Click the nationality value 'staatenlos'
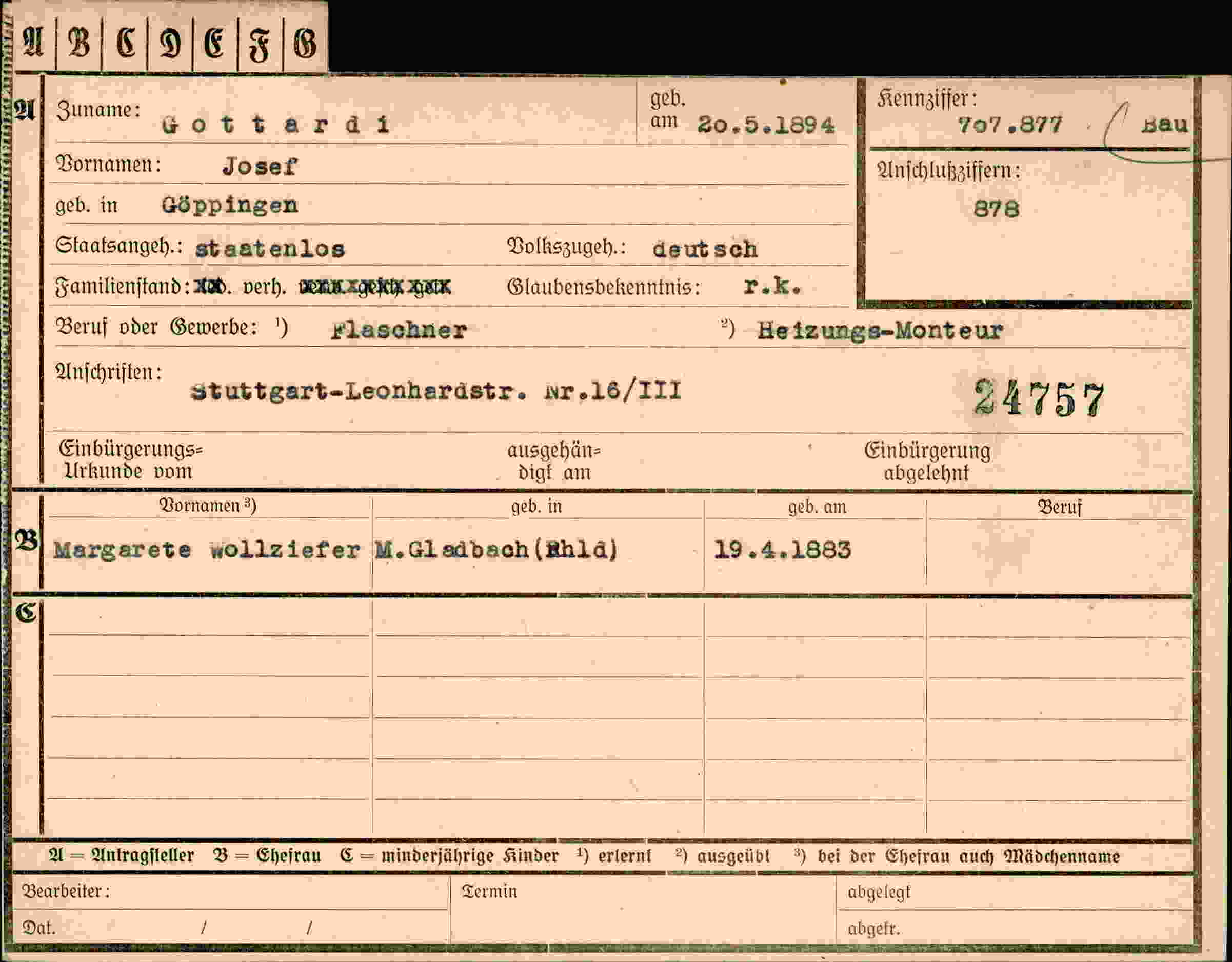Screen dimensions: 1232x962 [x=270, y=249]
